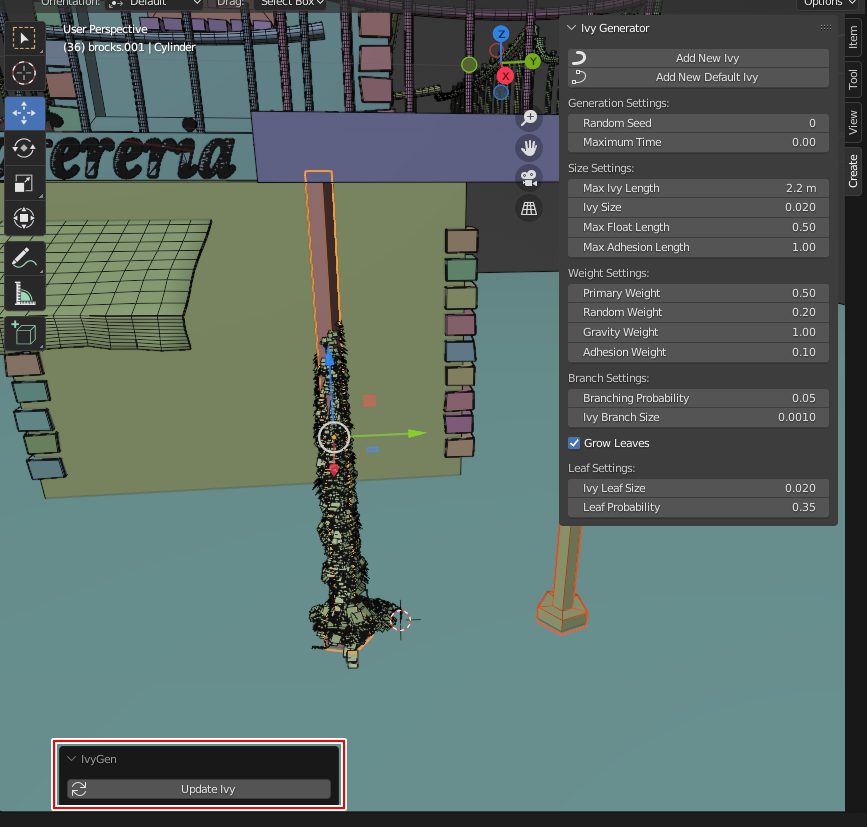
Task: Collapse the IvyGen operator panel
Action: pos(72,759)
